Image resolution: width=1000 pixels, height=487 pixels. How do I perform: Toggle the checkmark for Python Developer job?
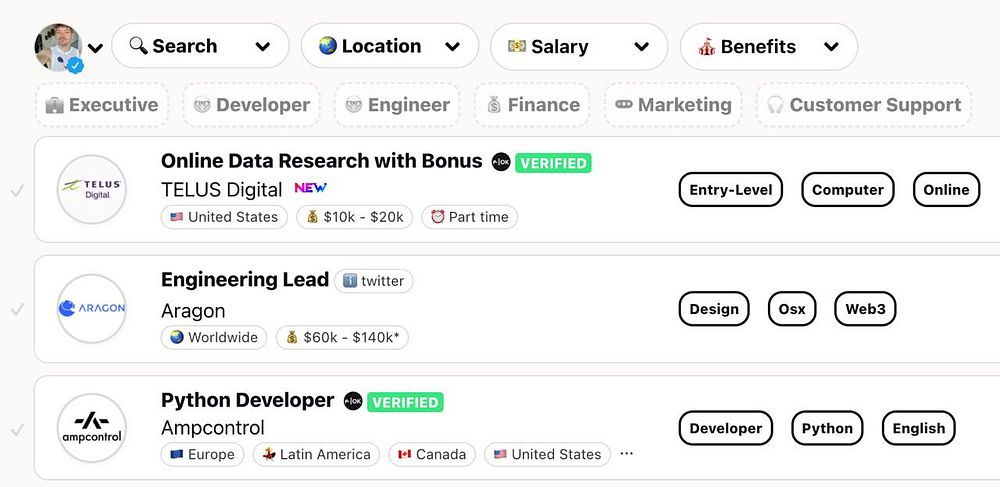click(x=17, y=430)
